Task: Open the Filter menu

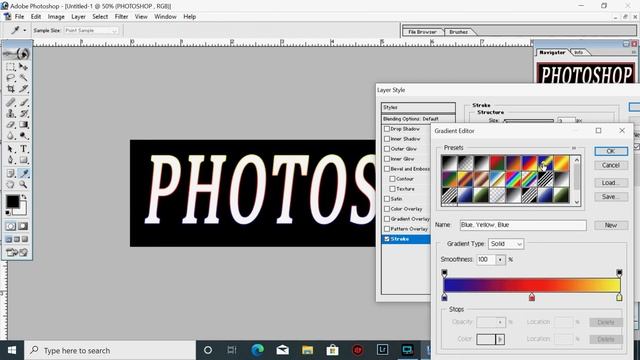Action: click(x=121, y=17)
